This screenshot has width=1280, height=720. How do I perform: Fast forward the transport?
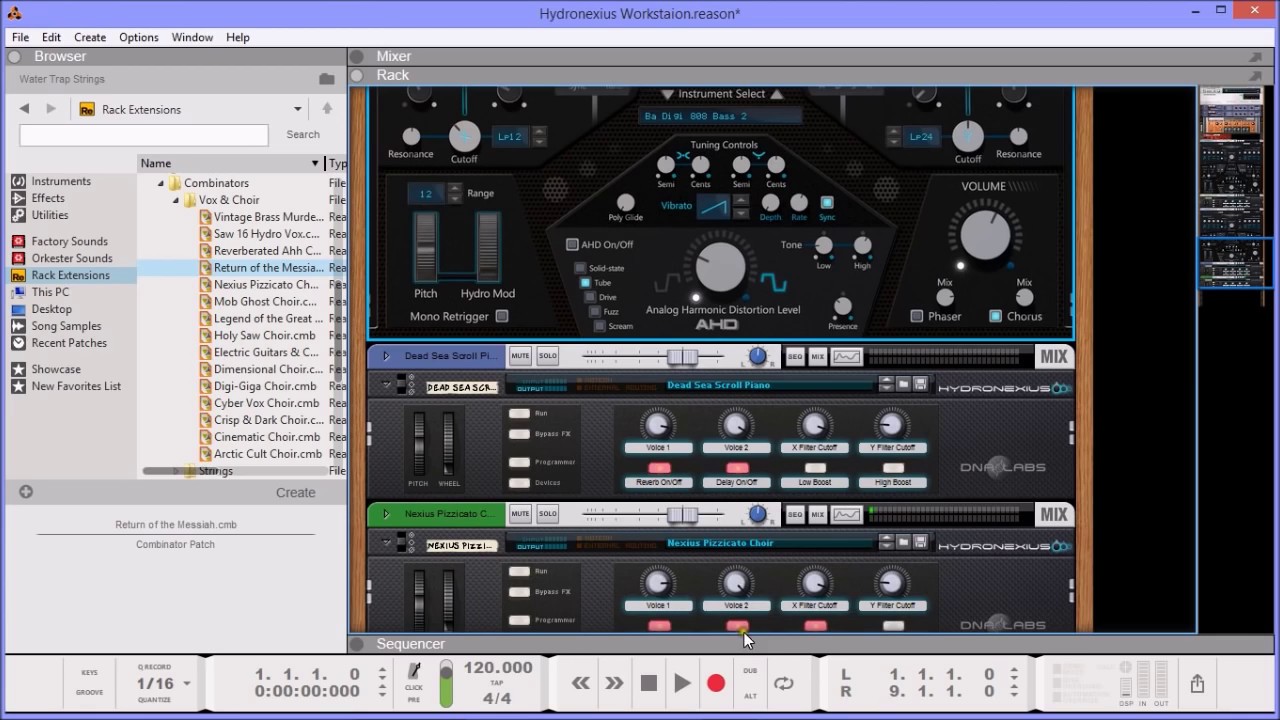tap(614, 683)
